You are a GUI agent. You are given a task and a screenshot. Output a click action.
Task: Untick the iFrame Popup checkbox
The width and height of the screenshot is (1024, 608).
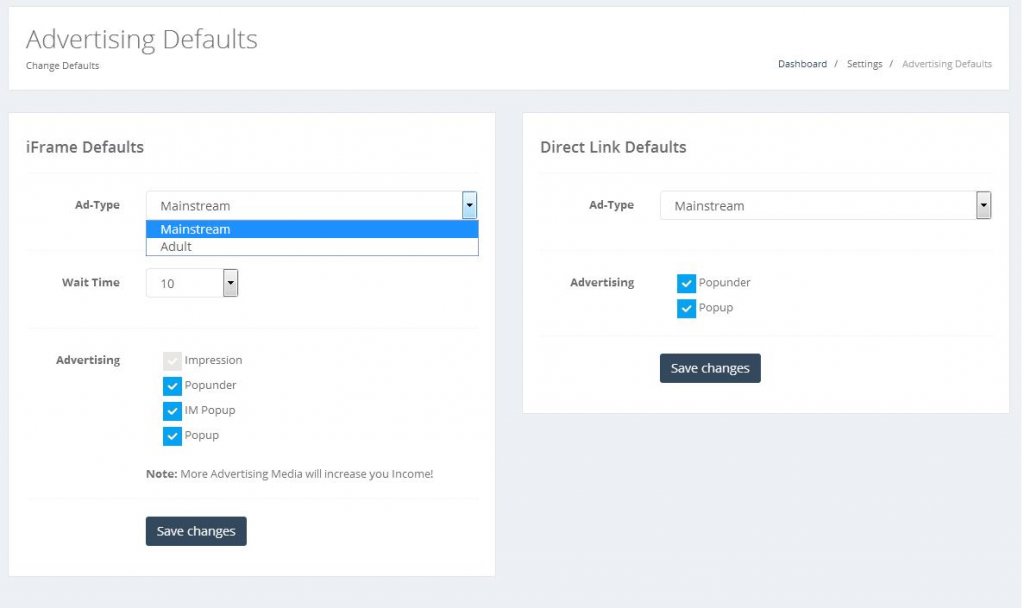click(172, 436)
